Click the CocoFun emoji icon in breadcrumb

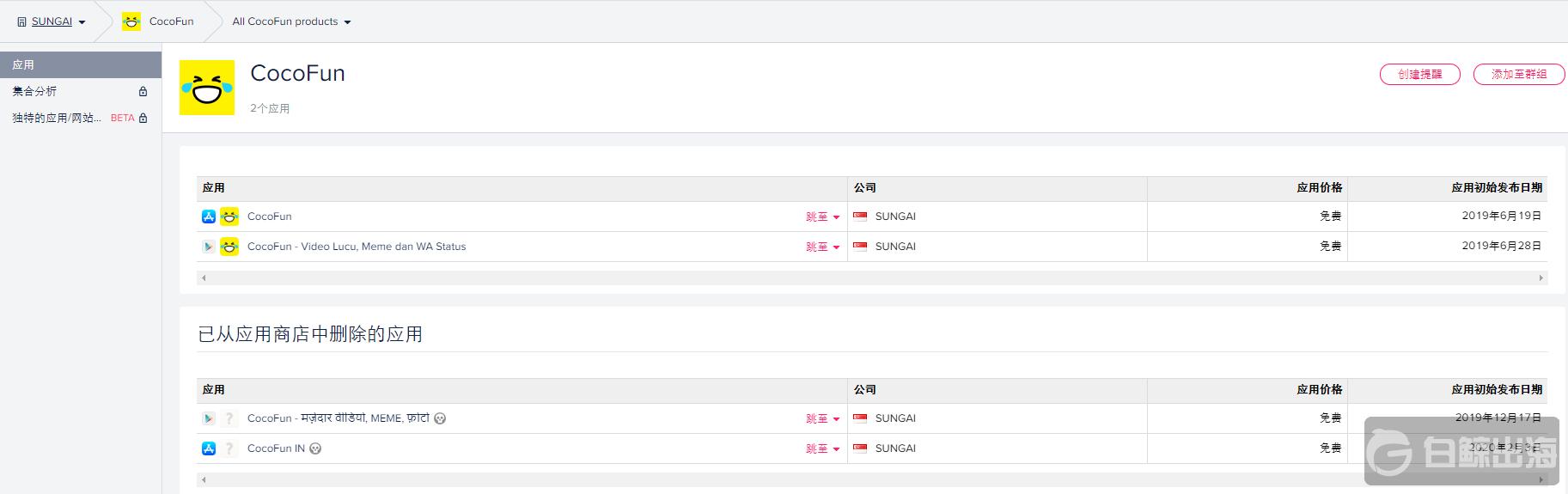tap(131, 21)
